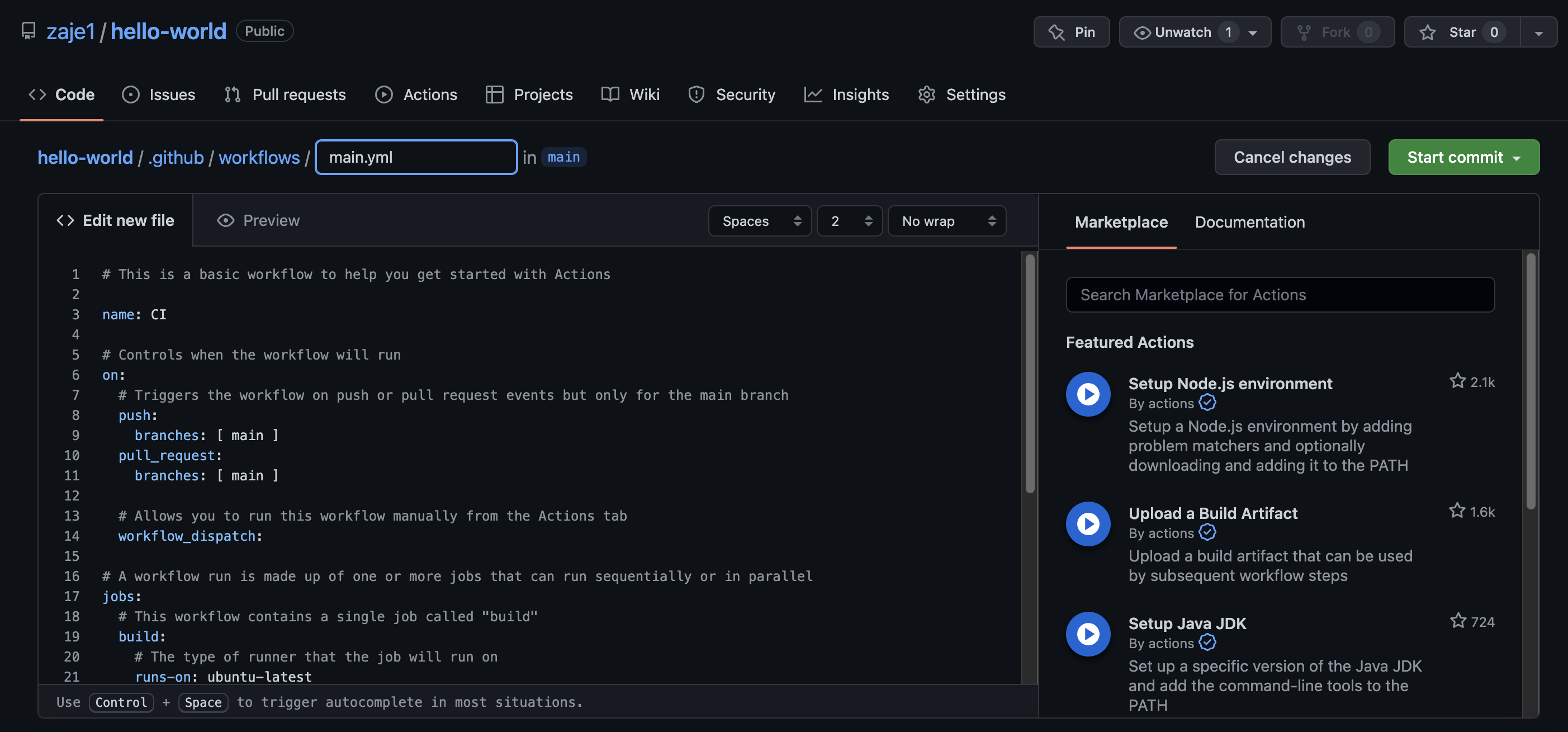
Task: Click the Wiki book icon
Action: point(610,95)
